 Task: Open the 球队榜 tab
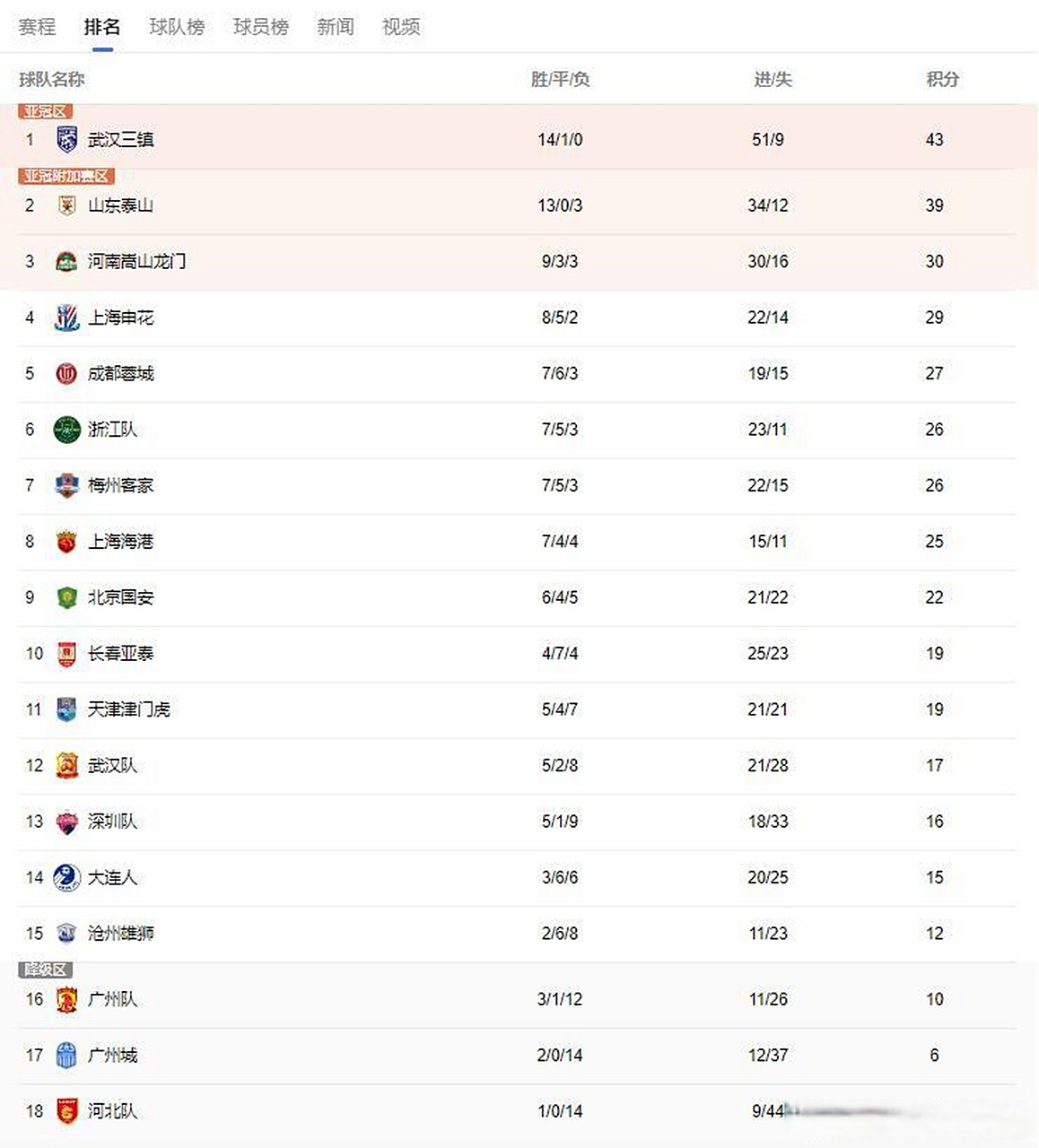click(x=177, y=27)
